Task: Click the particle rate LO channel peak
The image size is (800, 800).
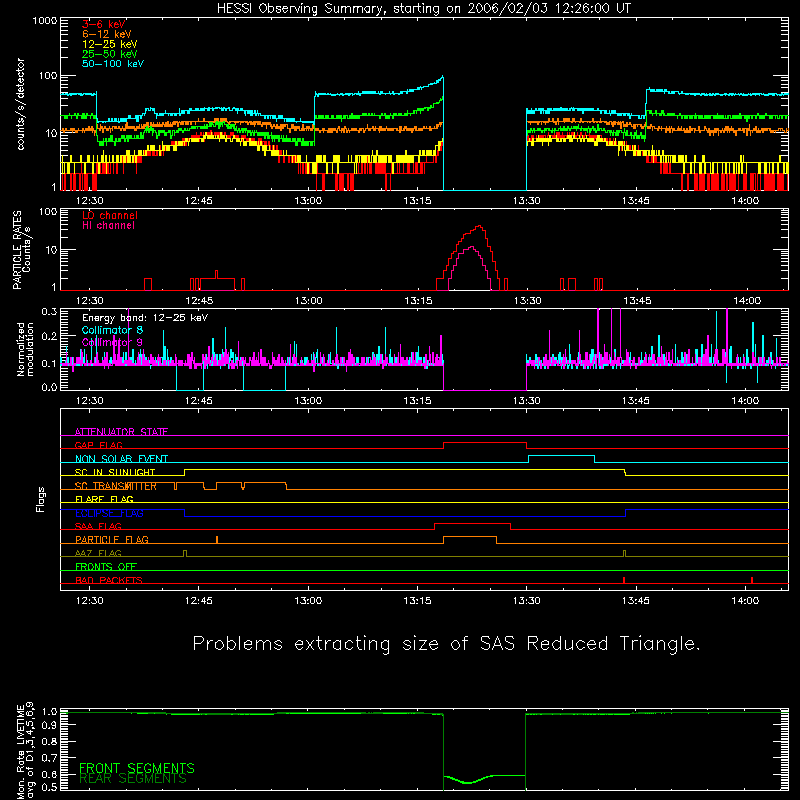Action: tap(479, 226)
